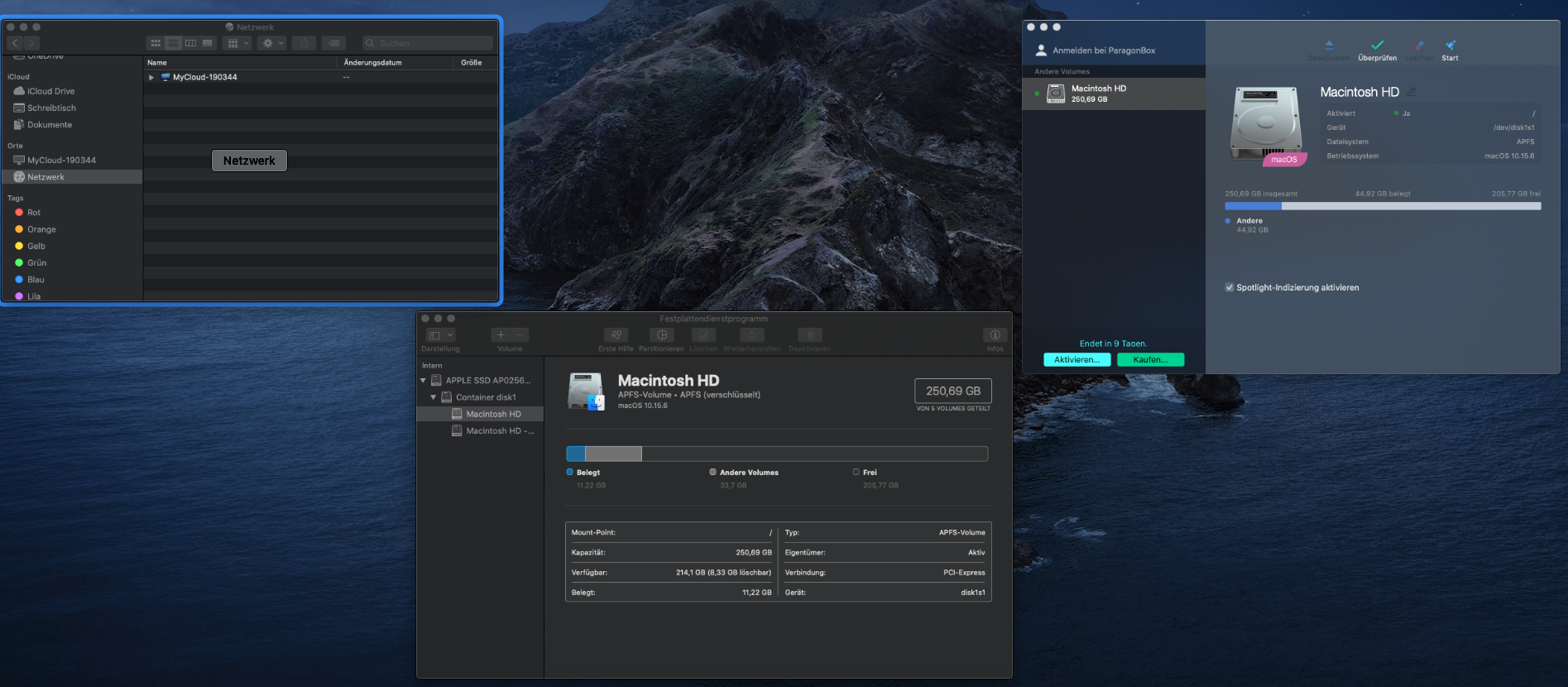Viewport: 1568px width, 687px height.
Task: Collapse the APPLE SSD AP0256 tree node
Action: (x=424, y=381)
